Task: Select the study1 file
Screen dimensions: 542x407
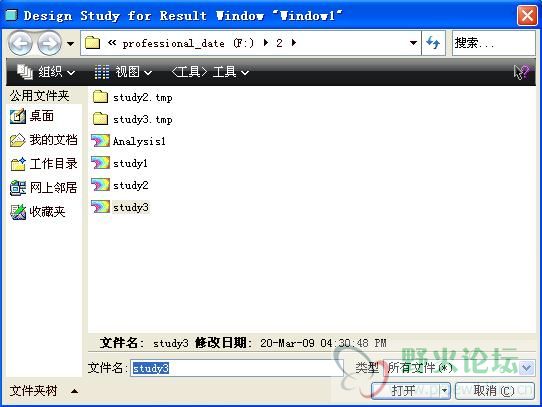Action: coord(119,163)
